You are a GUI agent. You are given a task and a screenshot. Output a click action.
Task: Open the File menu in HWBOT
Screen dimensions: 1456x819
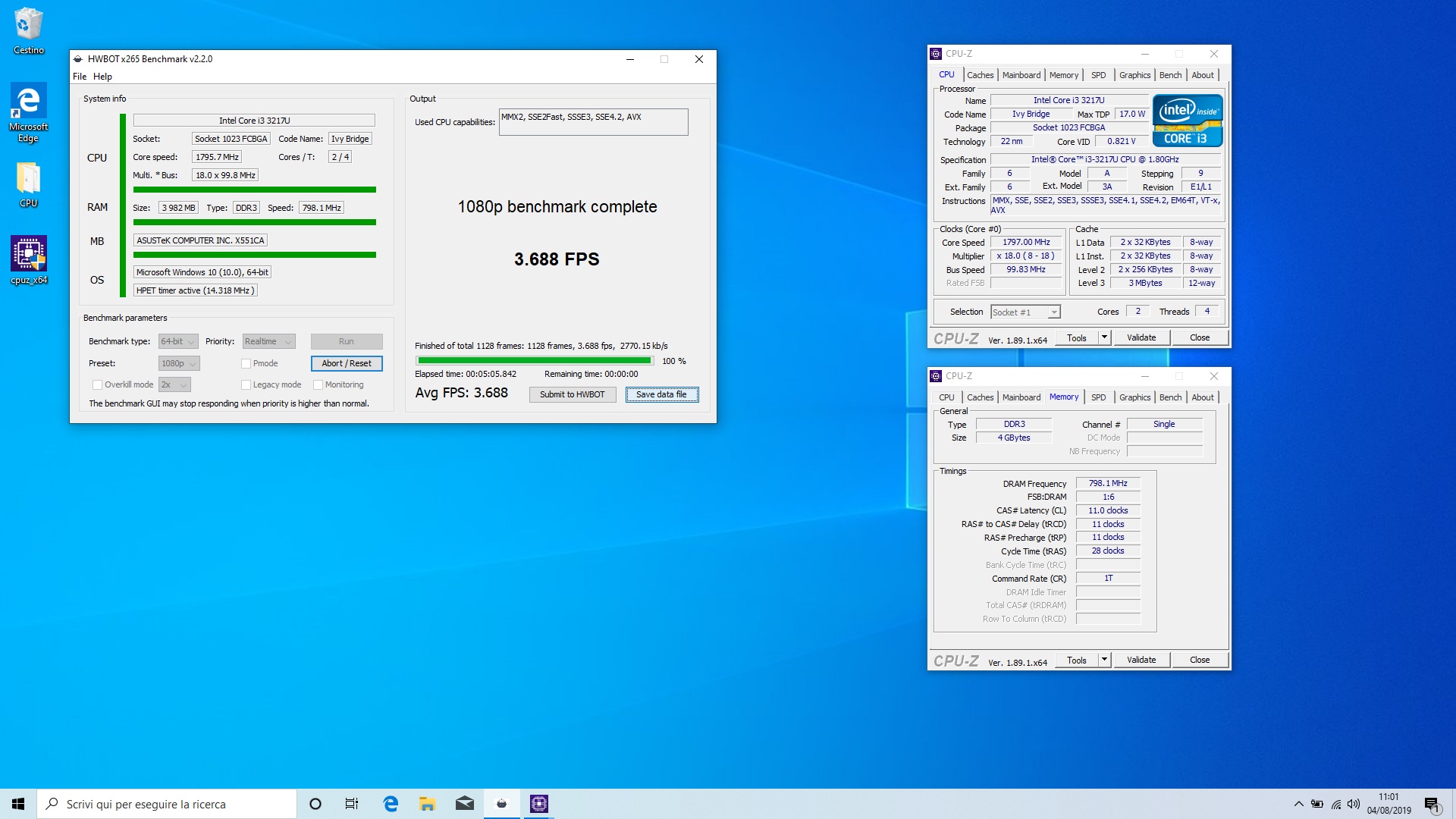(80, 77)
